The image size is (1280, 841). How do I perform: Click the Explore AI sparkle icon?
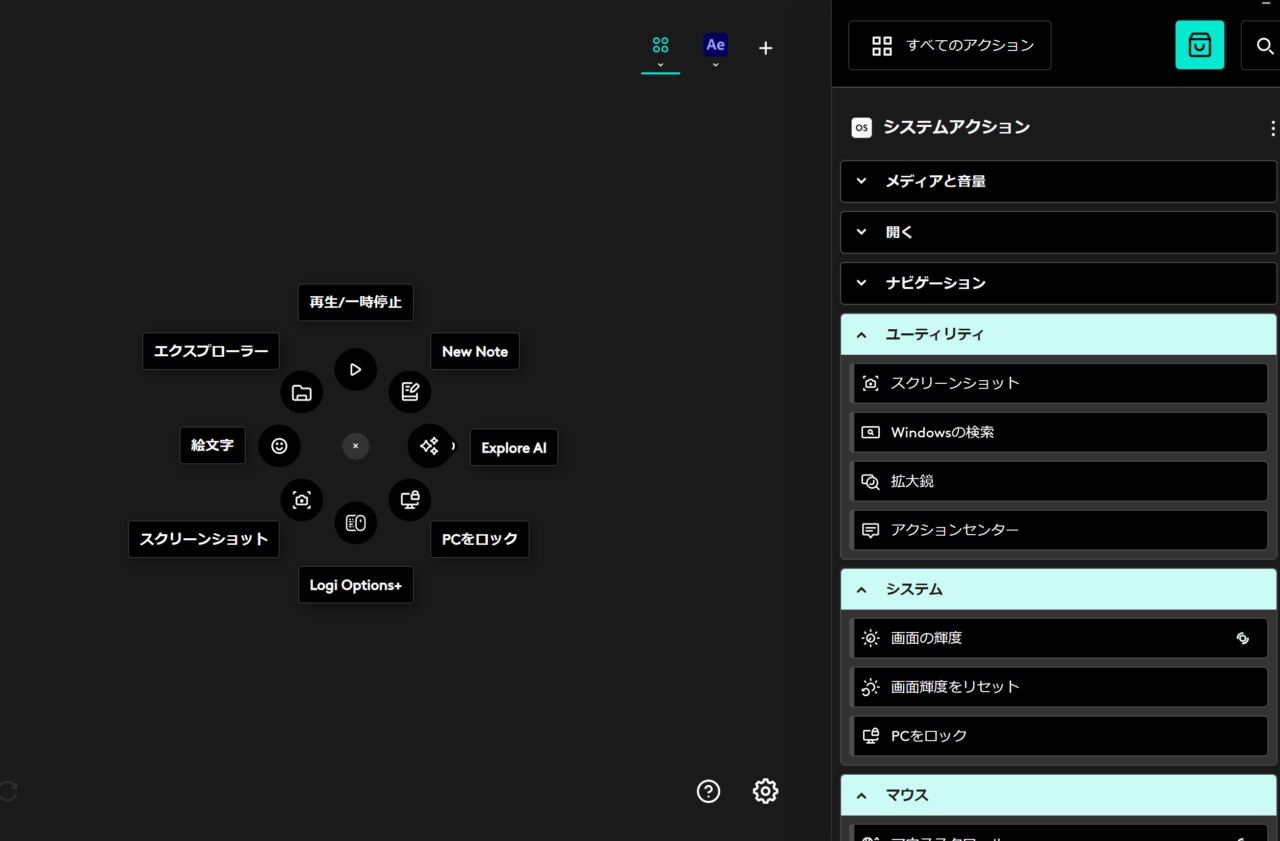(430, 446)
